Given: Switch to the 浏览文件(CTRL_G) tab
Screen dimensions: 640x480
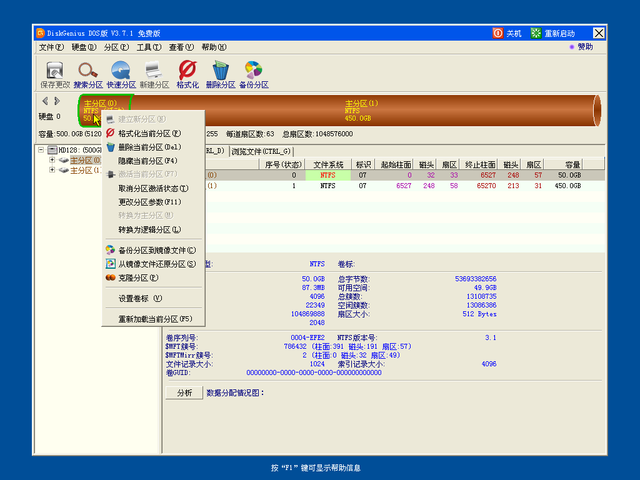Looking at the screenshot, I should (261, 151).
